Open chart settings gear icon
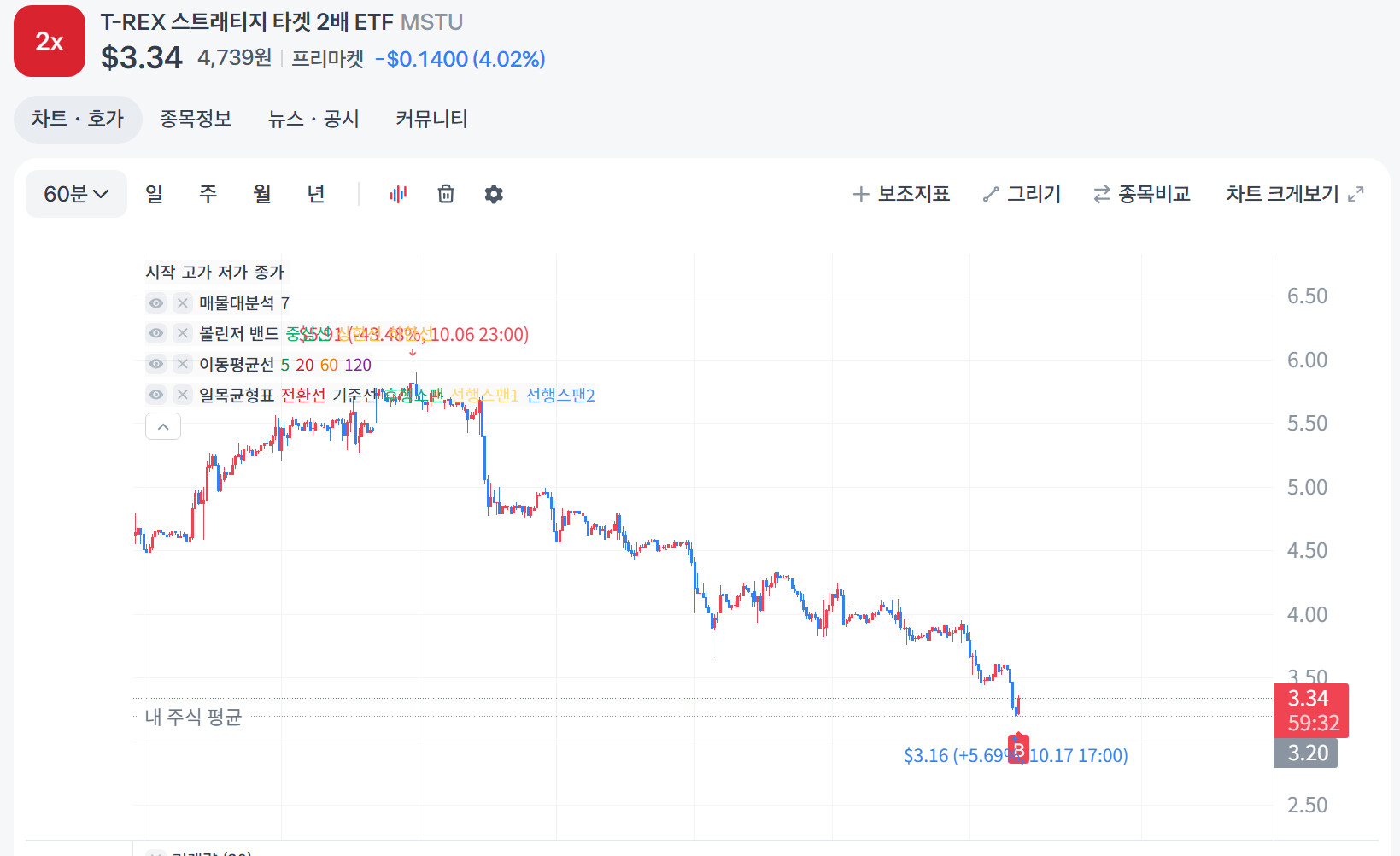Screen dimensions: 1400x856 click(x=494, y=194)
